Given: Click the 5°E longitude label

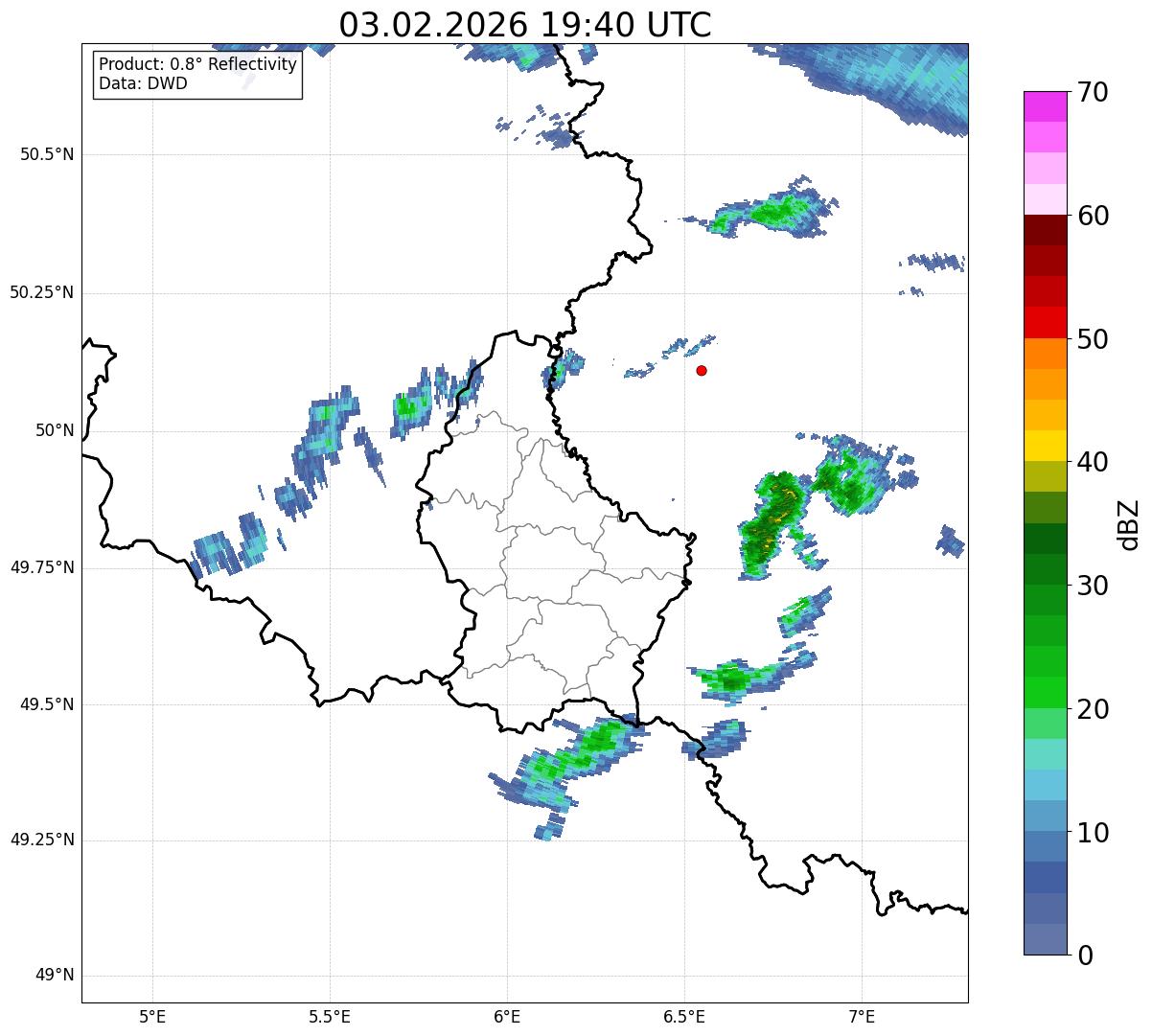Looking at the screenshot, I should [152, 1016].
